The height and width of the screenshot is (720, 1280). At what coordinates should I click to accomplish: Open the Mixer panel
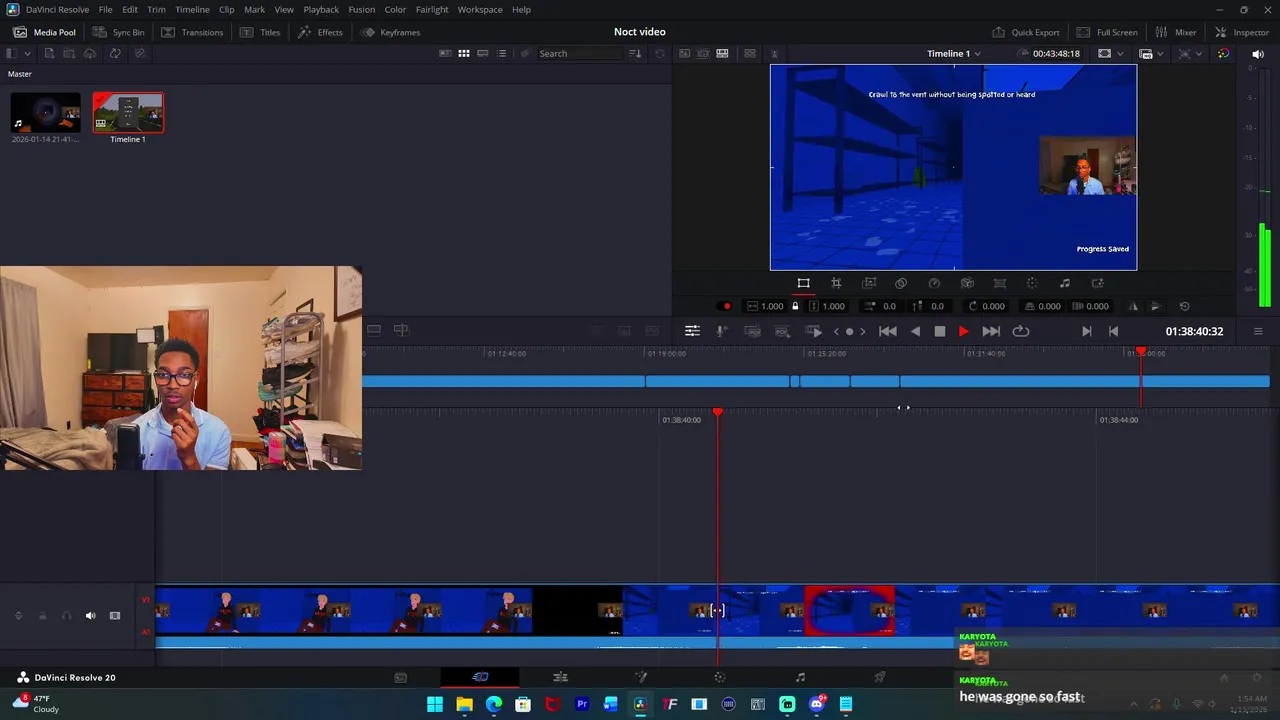(x=1176, y=32)
